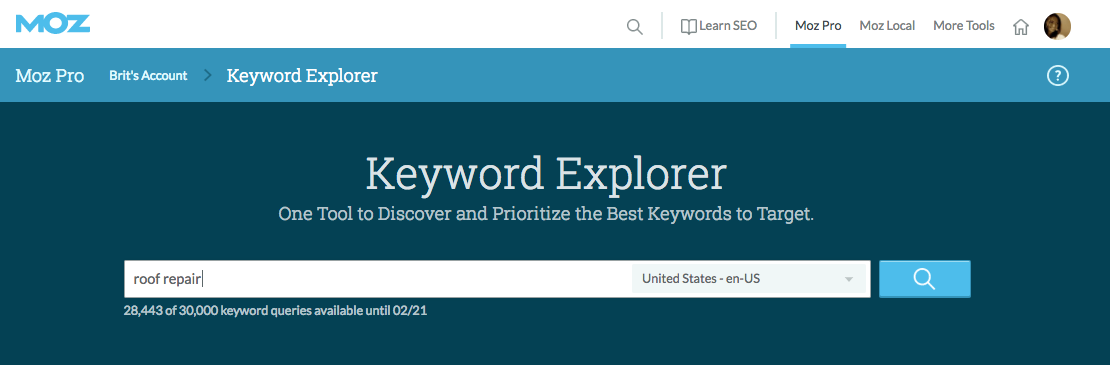Click Keyword Explorer breadcrumb title
Viewport: 1110px width, 368px height.
302,75
